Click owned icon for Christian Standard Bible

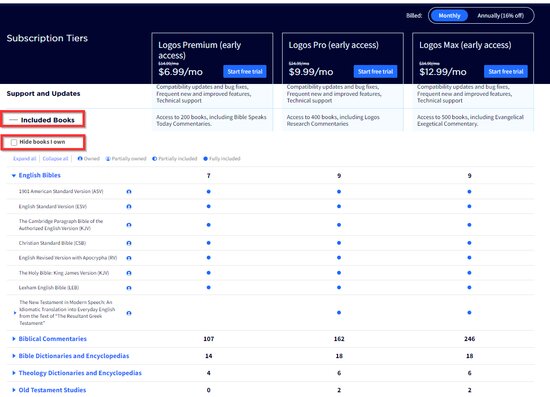pyautogui.click(x=129, y=243)
